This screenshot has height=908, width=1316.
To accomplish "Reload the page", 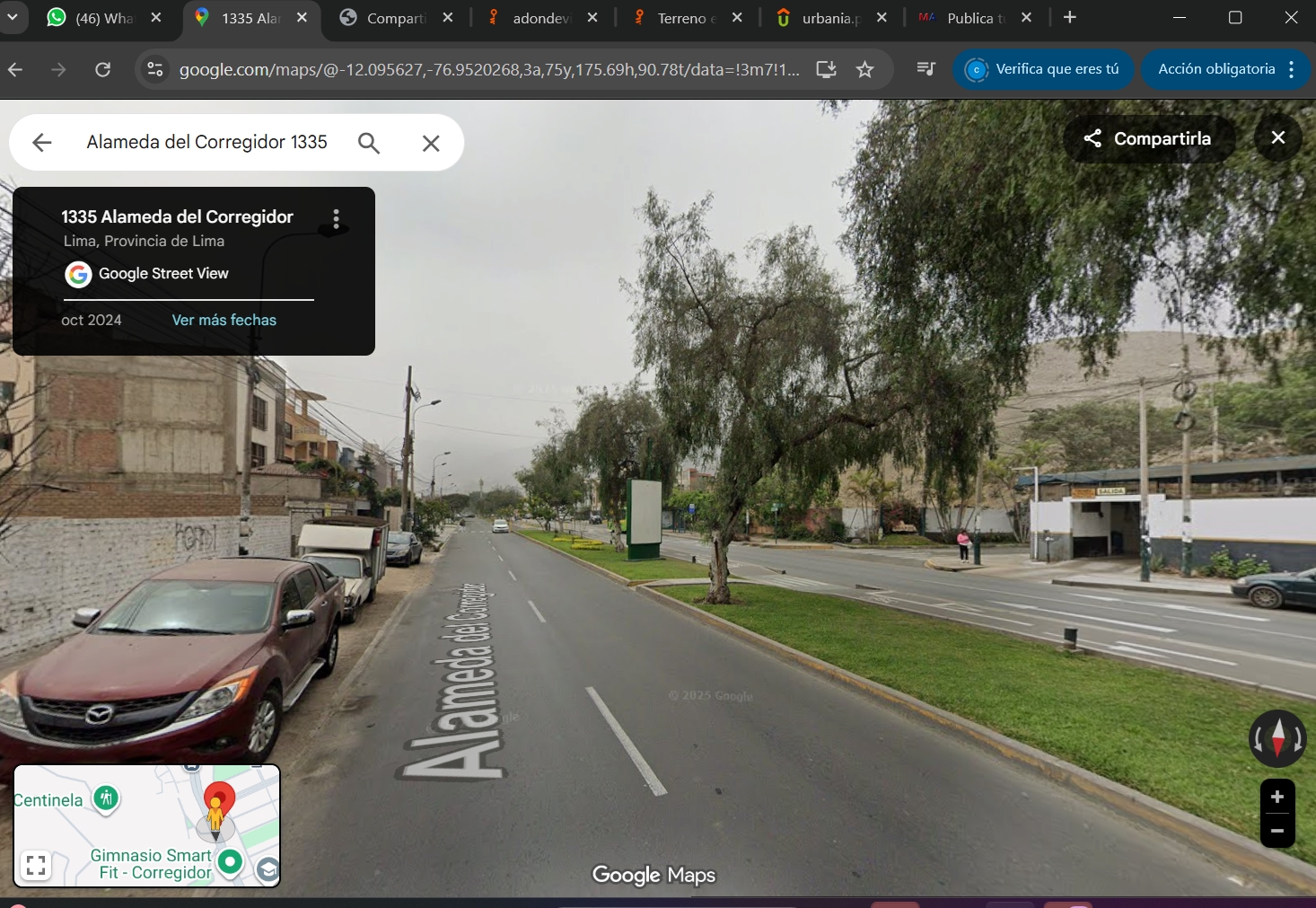I will pyautogui.click(x=103, y=69).
